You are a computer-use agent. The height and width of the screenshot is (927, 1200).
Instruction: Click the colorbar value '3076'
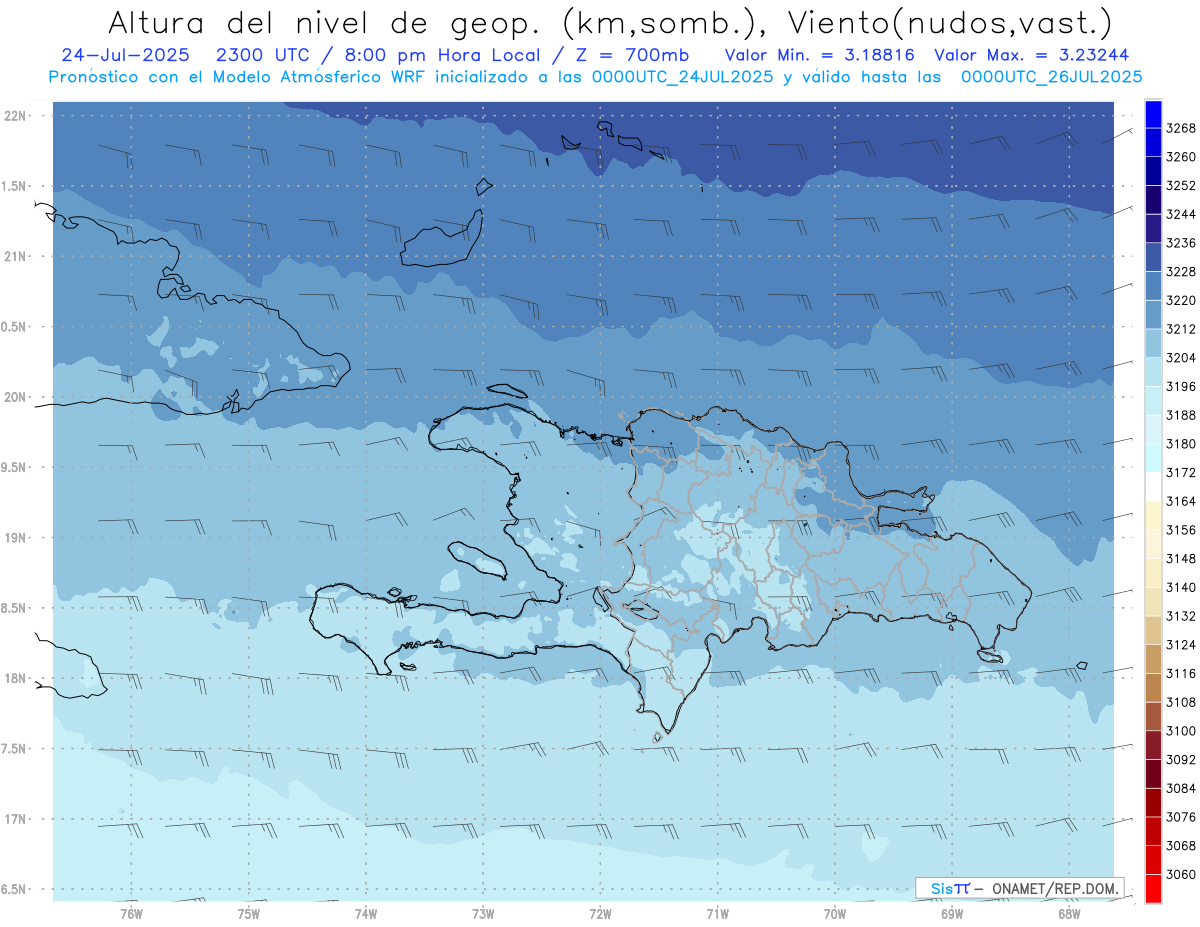coord(1181,817)
